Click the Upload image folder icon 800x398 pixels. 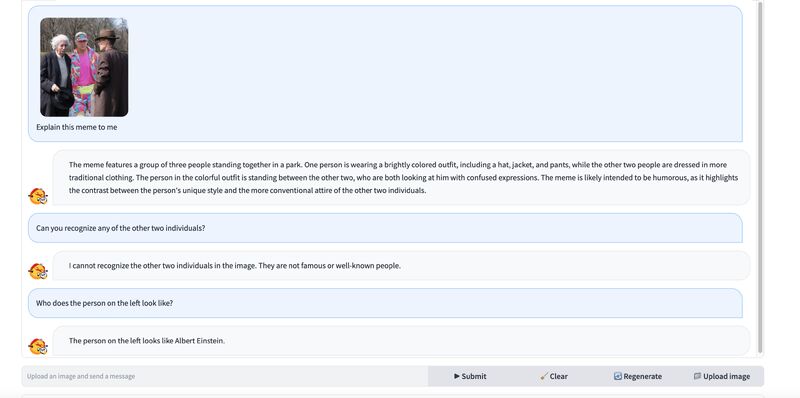pos(697,376)
